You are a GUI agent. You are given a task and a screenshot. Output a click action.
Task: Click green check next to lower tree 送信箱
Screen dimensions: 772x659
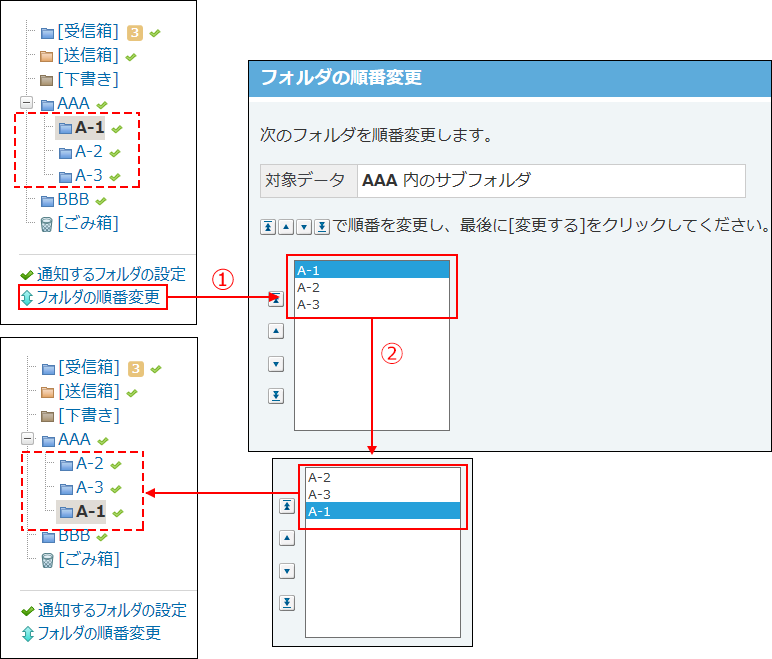tap(132, 393)
